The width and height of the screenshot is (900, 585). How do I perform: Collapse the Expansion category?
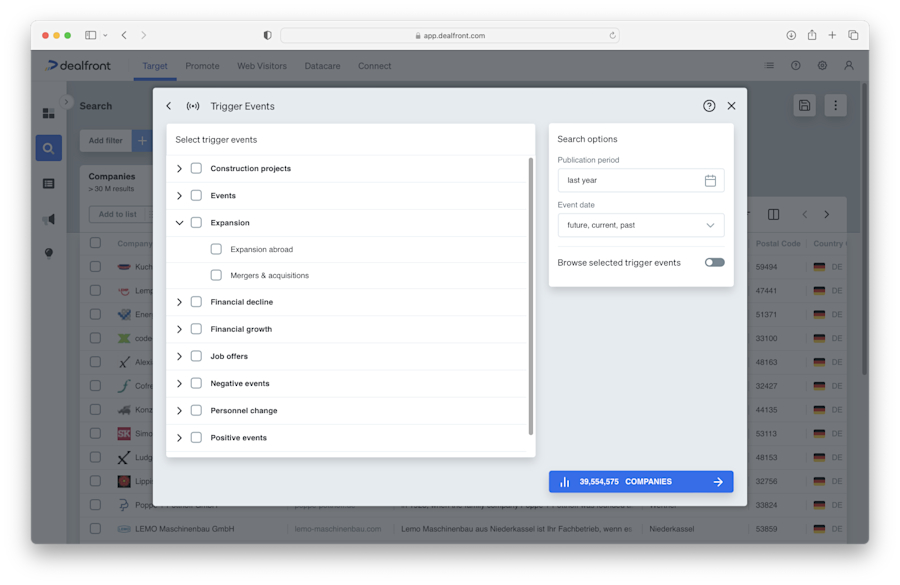coord(180,222)
